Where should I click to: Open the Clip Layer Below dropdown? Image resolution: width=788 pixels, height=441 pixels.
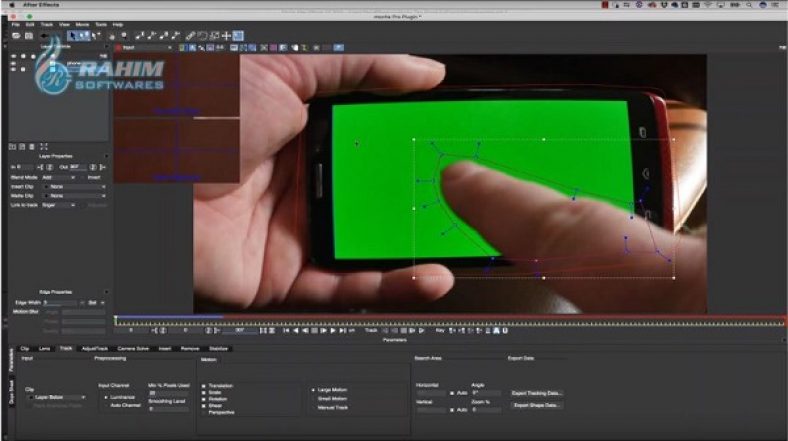[x=57, y=397]
